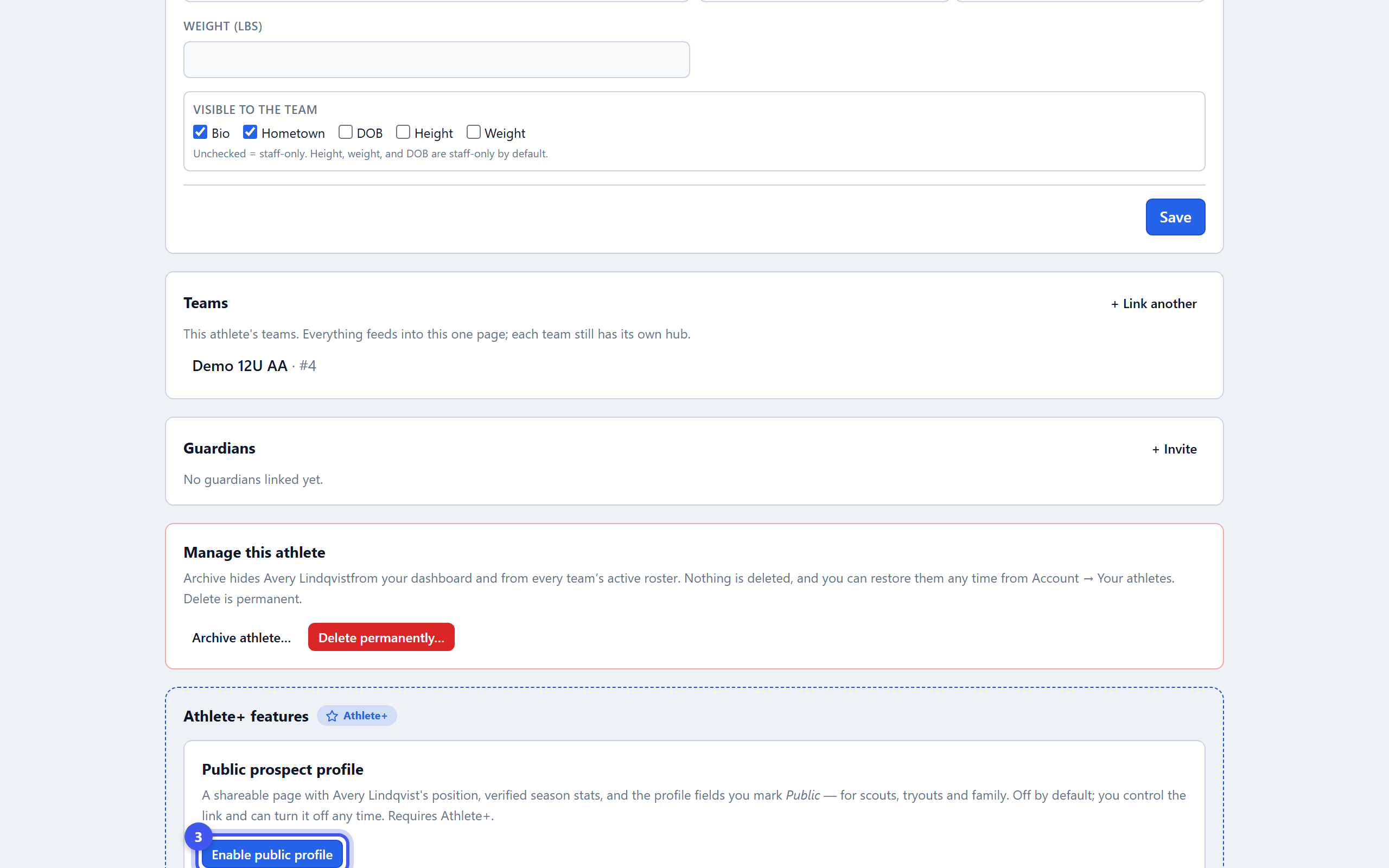Click Delete permanently...

point(381,637)
